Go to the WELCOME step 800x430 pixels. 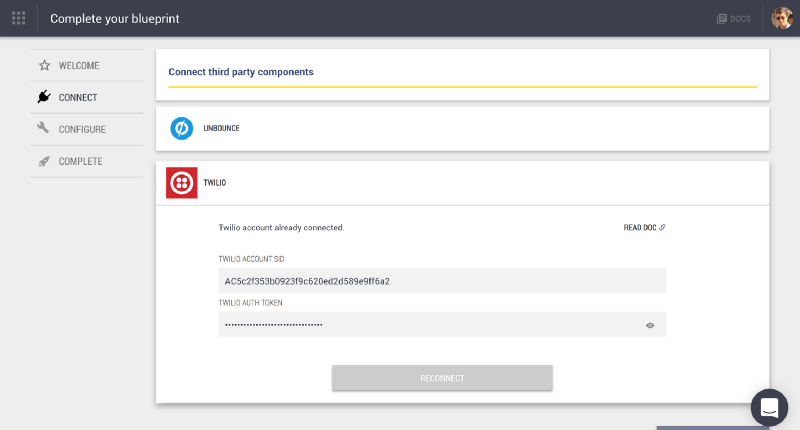(87, 65)
